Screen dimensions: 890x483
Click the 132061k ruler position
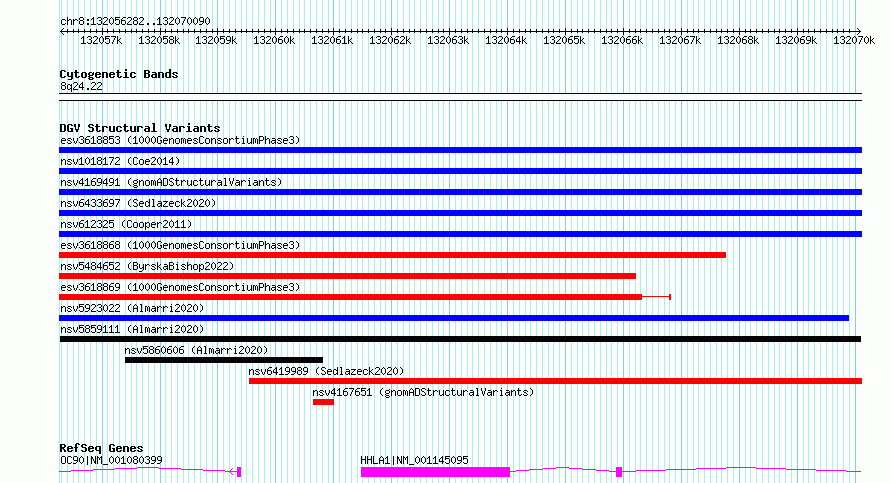[x=332, y=40]
